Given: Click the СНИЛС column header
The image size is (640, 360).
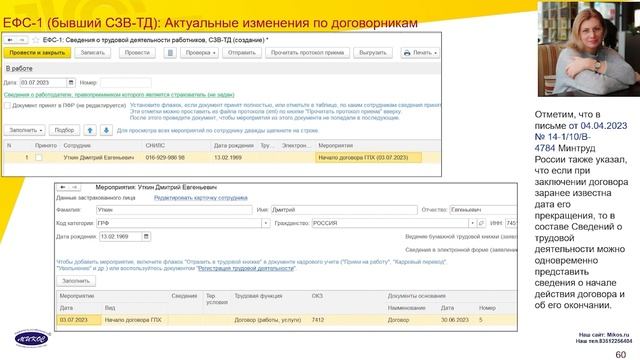Looking at the screenshot, I should click(156, 145).
